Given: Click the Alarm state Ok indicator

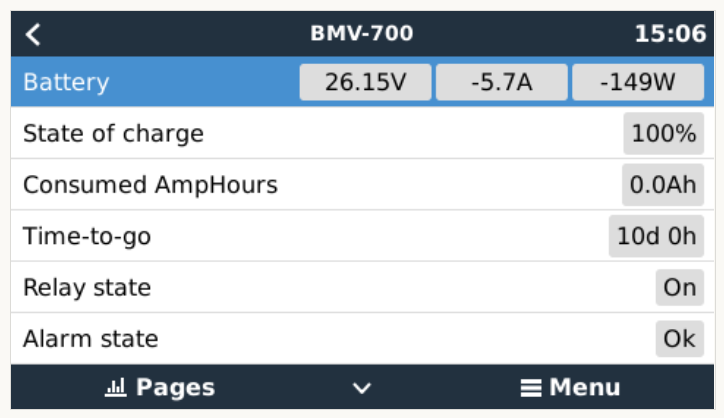Looking at the screenshot, I should click(679, 339).
